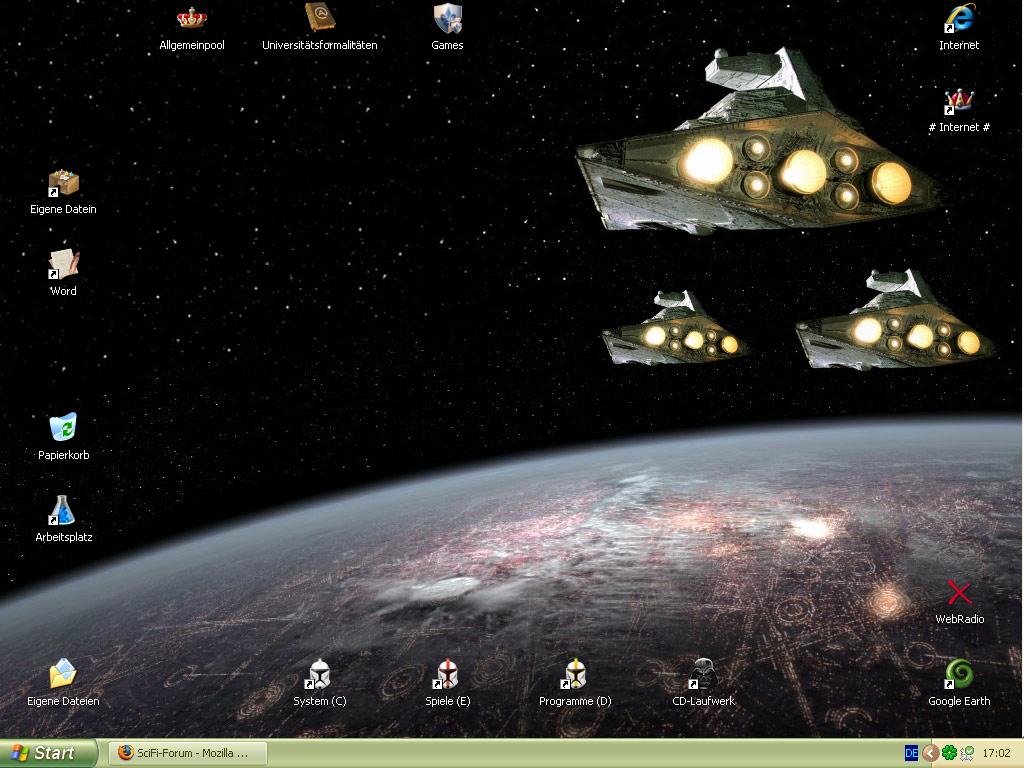Switch to SciFi-Forum Mozilla taskbar window
The image size is (1024, 768).
click(x=184, y=753)
